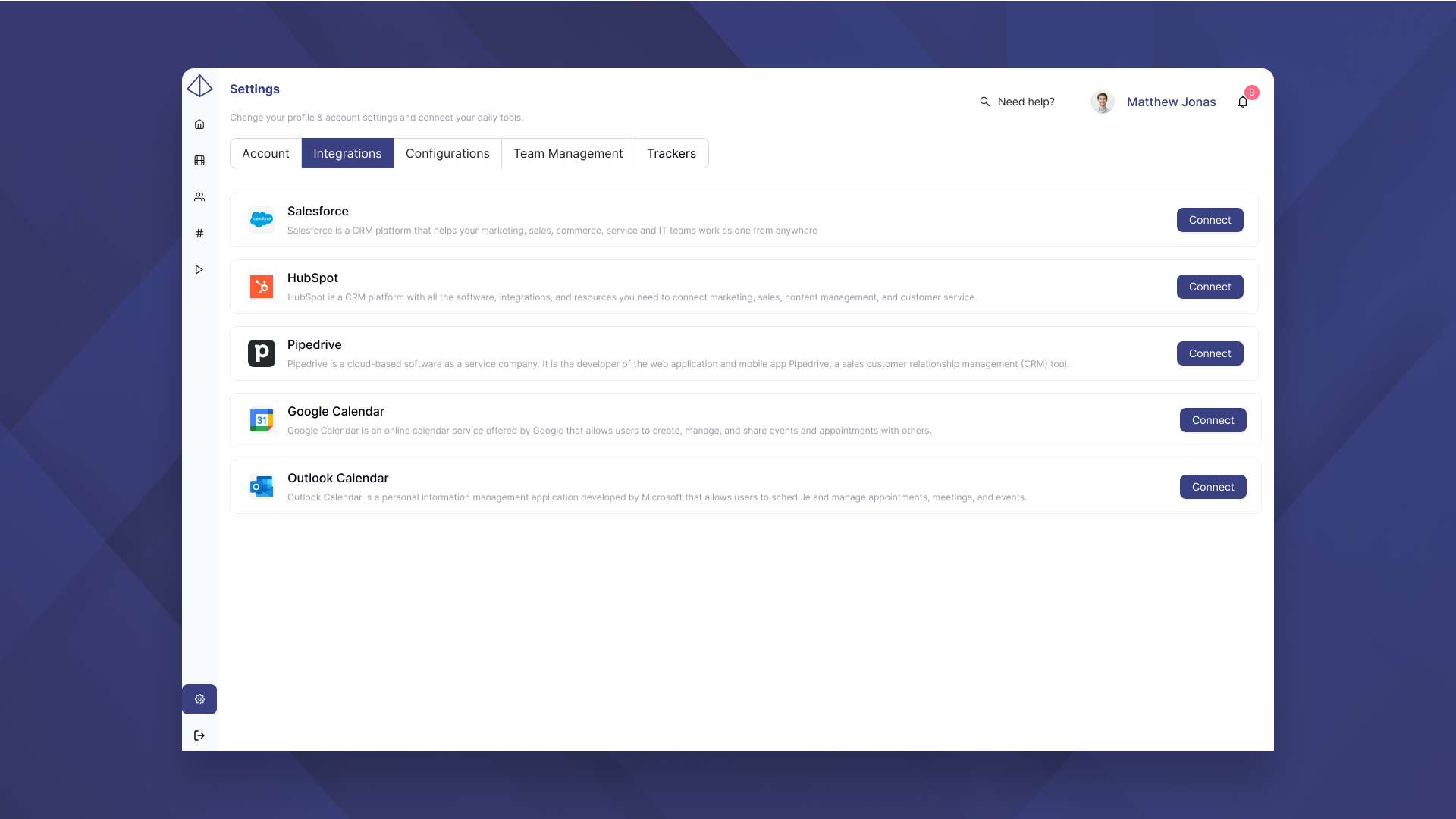Viewport: 1456px width, 819px height.
Task: Open the play triangle icon in sidebar
Action: [x=199, y=270]
